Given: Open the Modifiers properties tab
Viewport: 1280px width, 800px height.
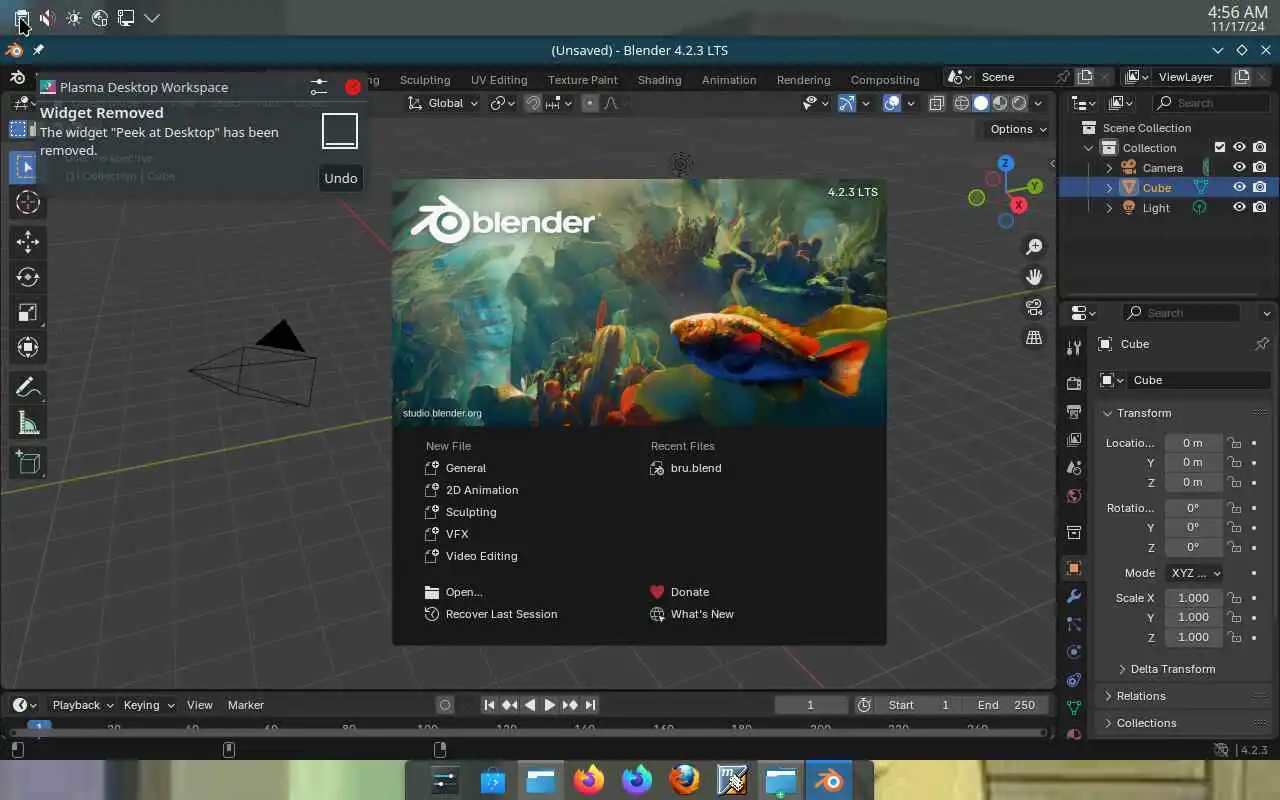Looking at the screenshot, I should (1074, 596).
